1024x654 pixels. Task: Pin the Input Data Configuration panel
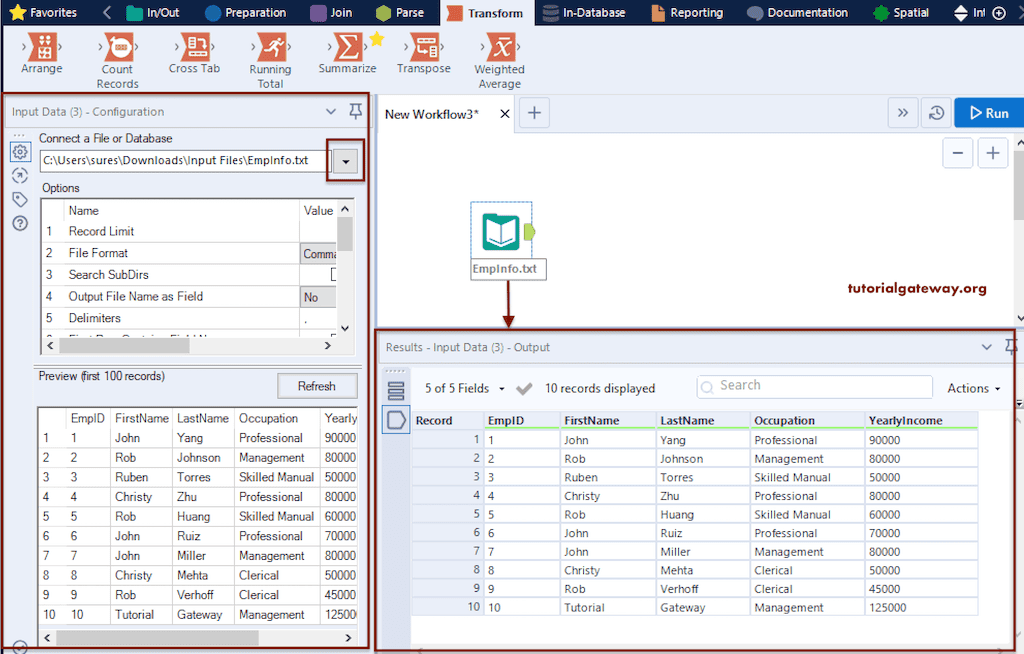point(355,111)
